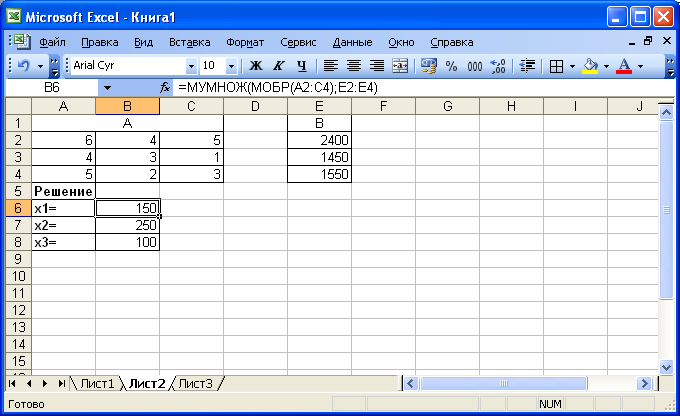Open the font size 10 dropdown
Viewport: 680px width, 416px height.
(x=232, y=66)
